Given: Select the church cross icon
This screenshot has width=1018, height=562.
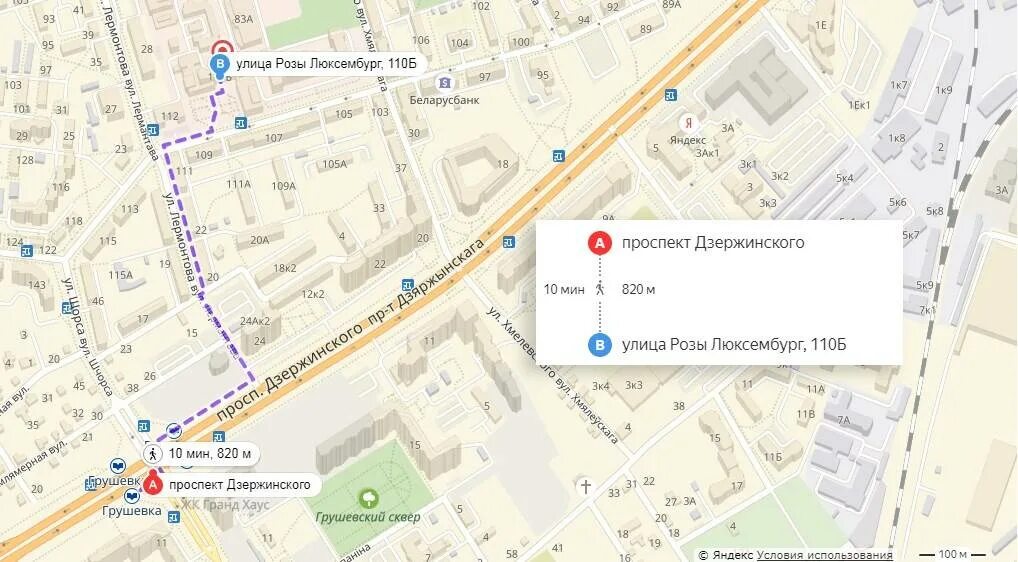Looking at the screenshot, I should 586,486.
